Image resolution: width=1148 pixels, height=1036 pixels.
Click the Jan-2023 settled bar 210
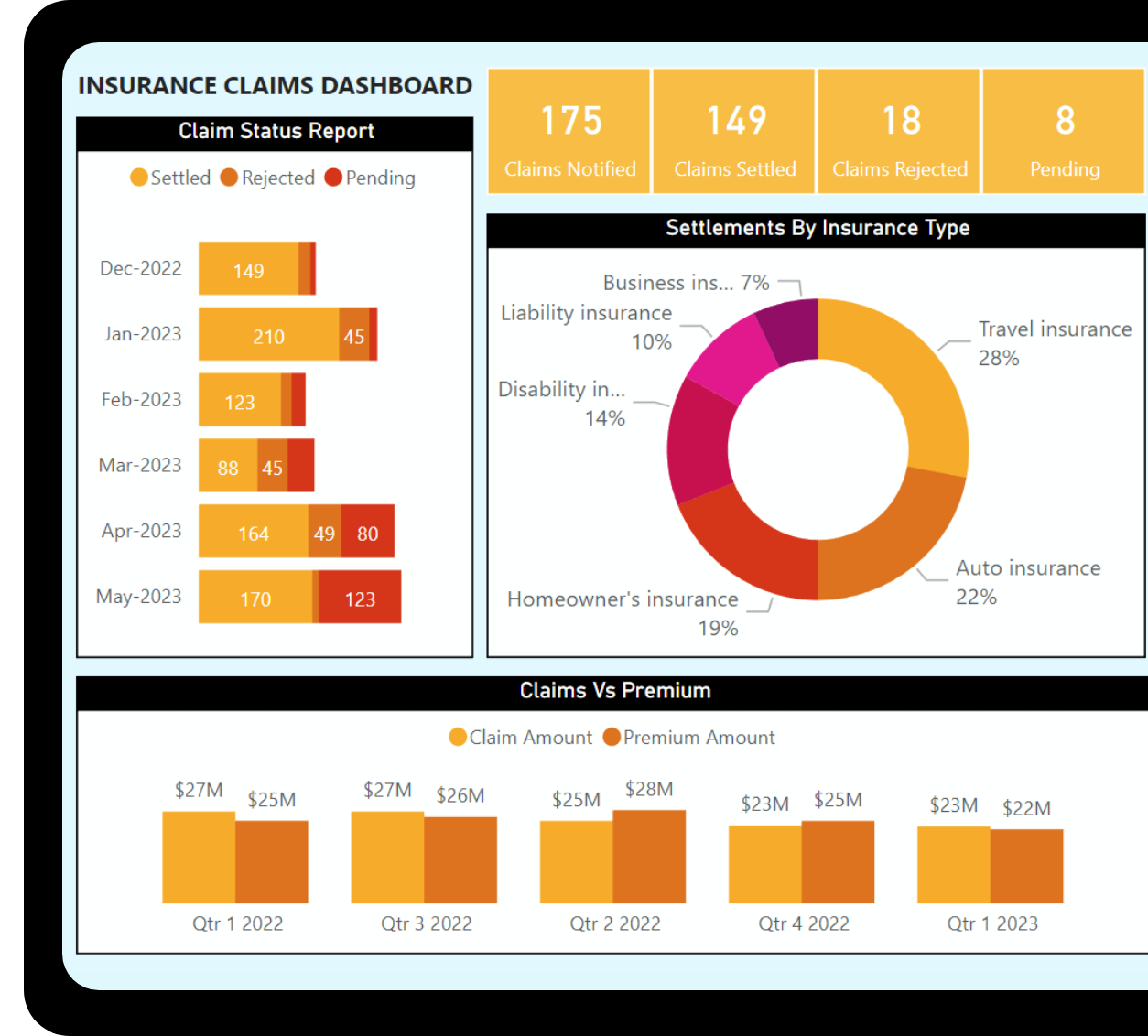[x=268, y=334]
